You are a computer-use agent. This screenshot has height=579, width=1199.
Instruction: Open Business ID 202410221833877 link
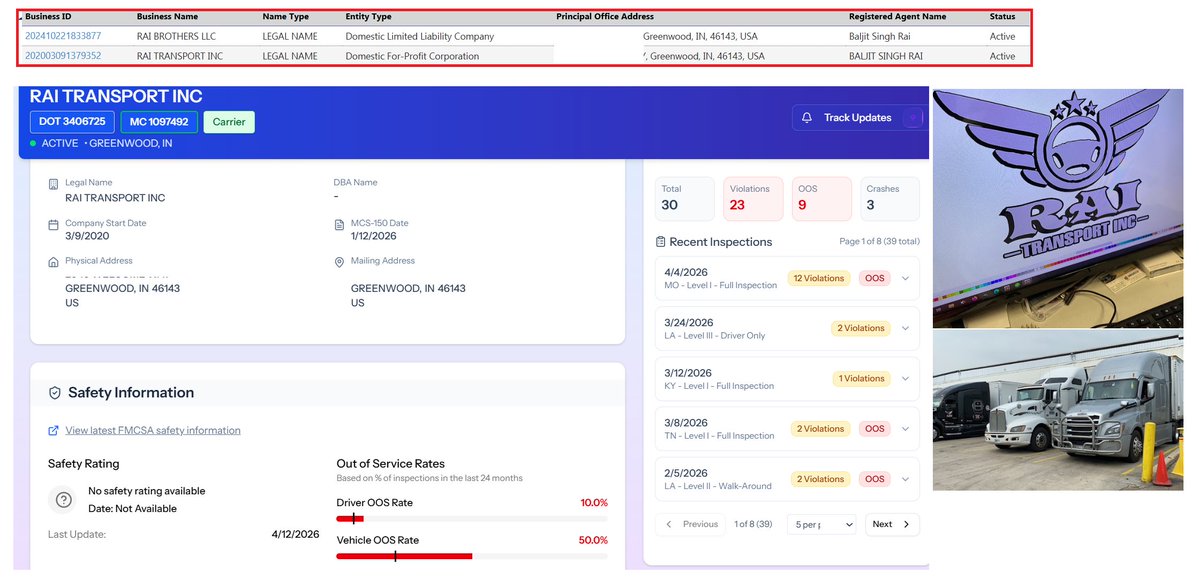63,36
